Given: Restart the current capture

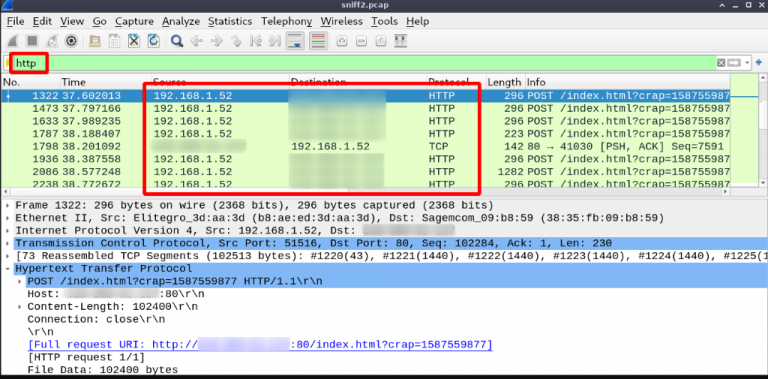Looking at the screenshot, I should [51, 41].
